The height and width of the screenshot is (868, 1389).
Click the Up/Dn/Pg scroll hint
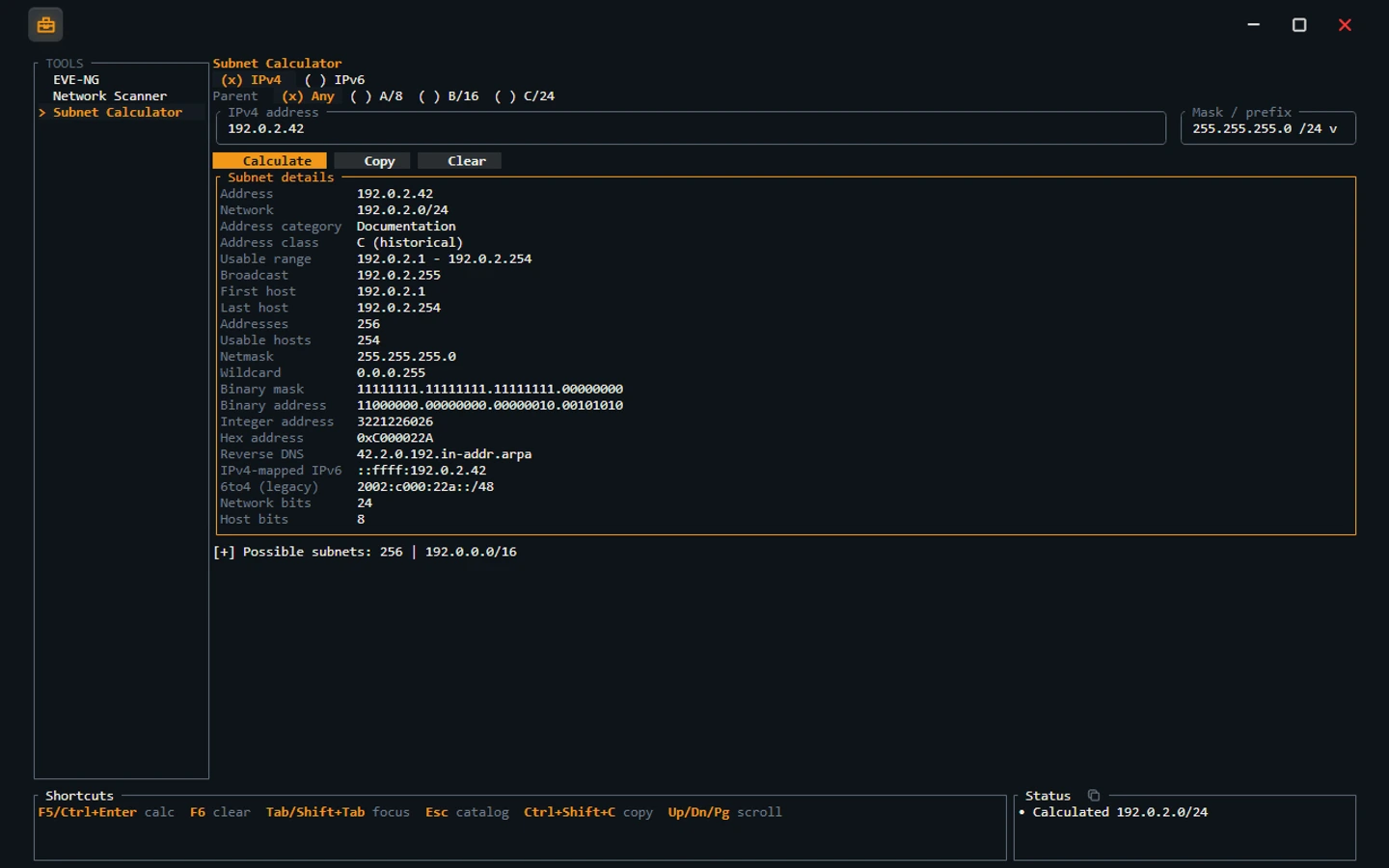724,812
